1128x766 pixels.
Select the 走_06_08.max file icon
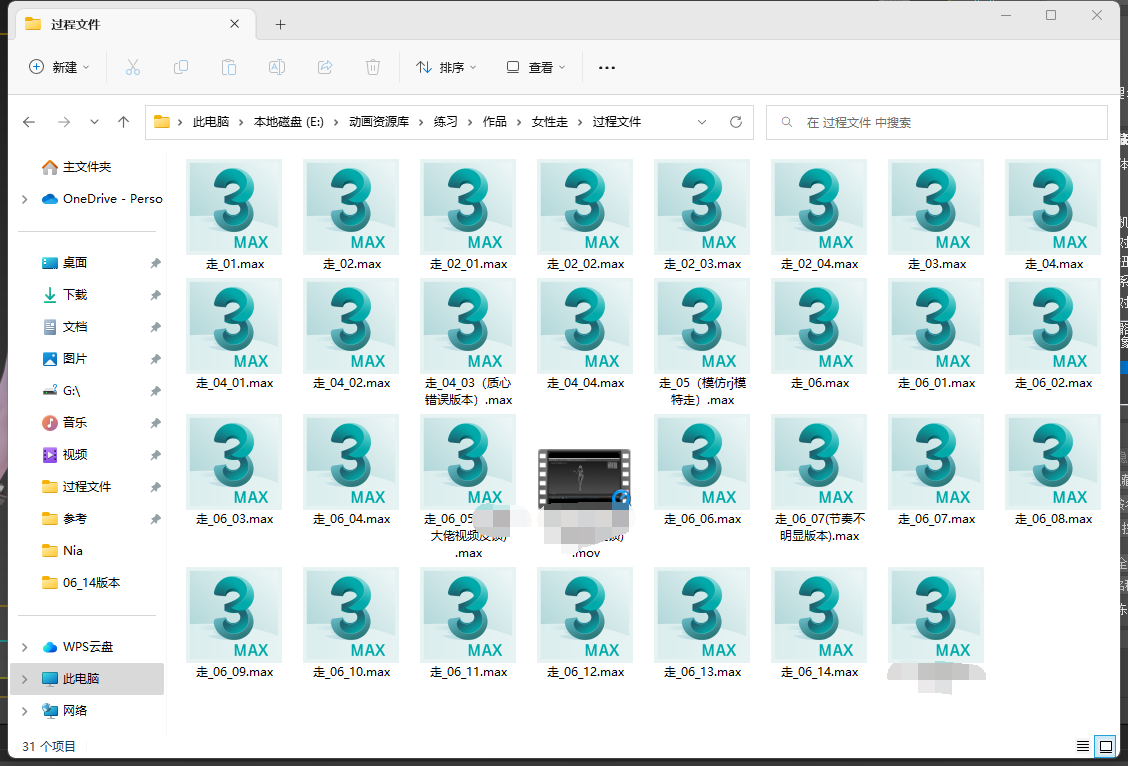click(1053, 462)
